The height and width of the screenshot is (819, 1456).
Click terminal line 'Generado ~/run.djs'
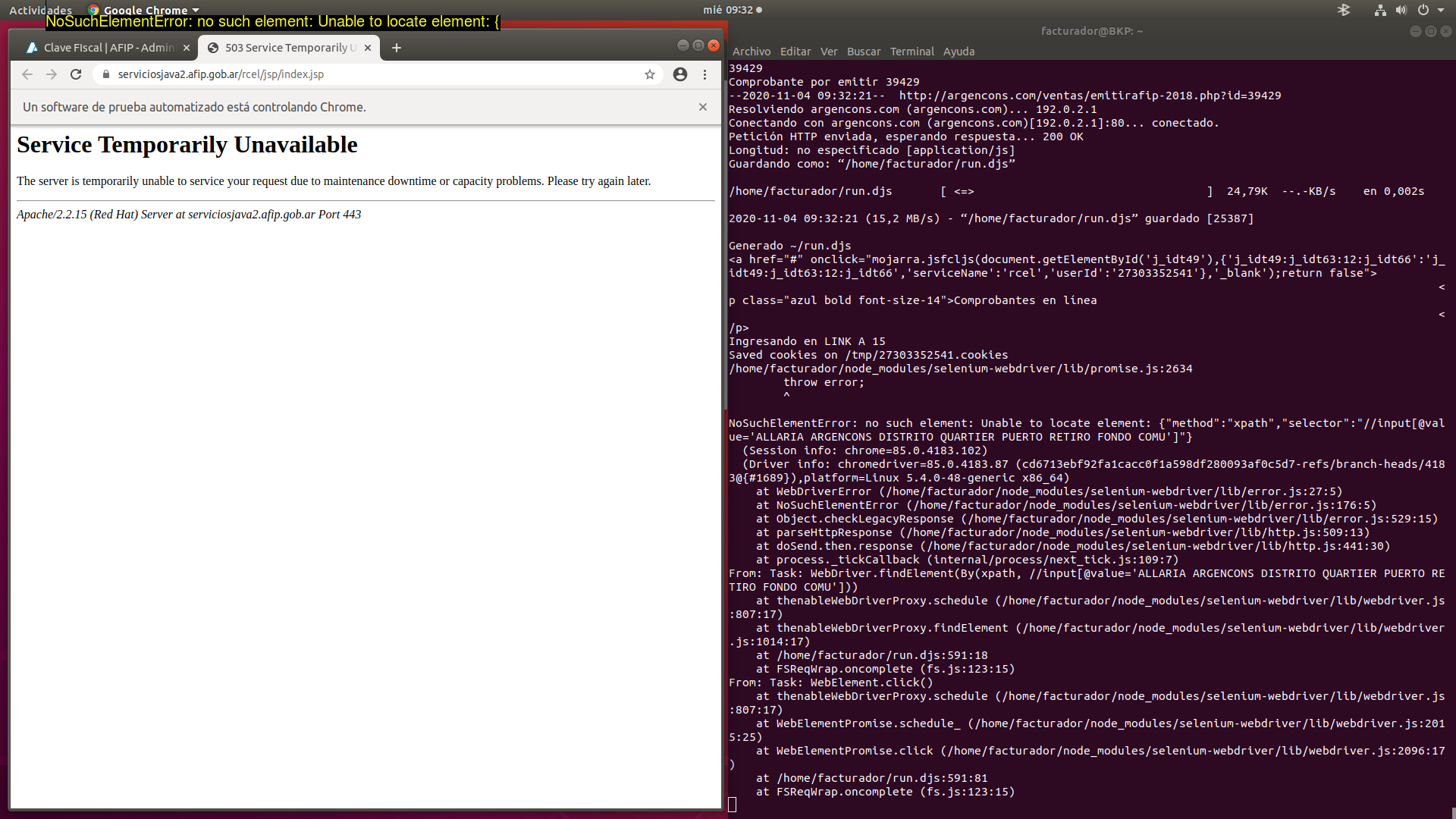pyautogui.click(x=790, y=246)
